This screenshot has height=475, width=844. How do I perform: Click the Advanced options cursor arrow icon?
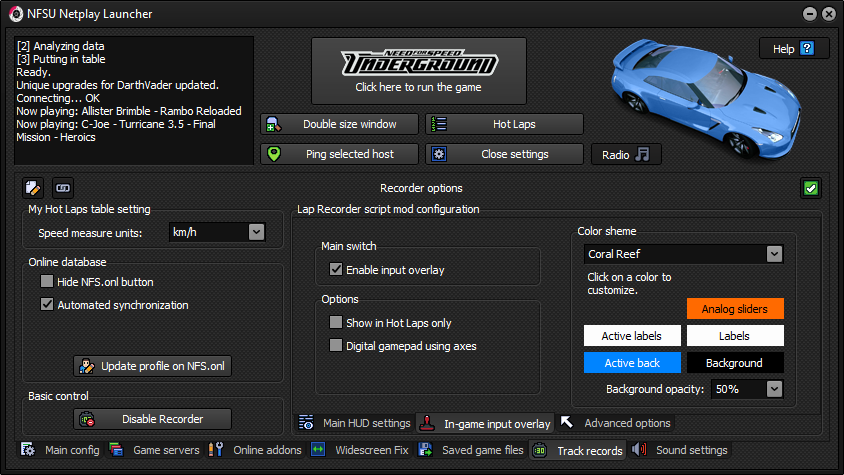point(567,422)
